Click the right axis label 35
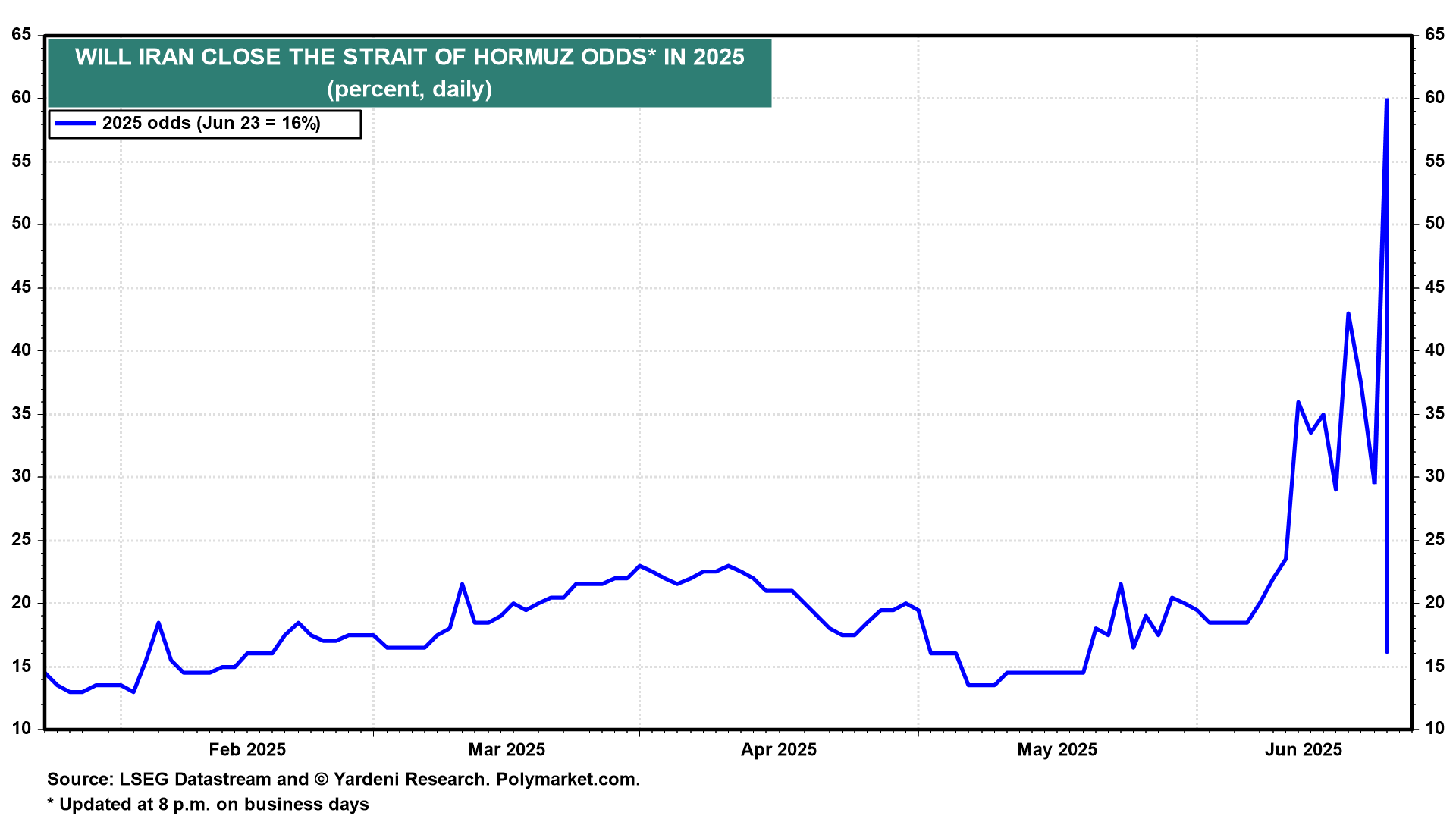This screenshot has height=819, width=1456. (x=1435, y=413)
